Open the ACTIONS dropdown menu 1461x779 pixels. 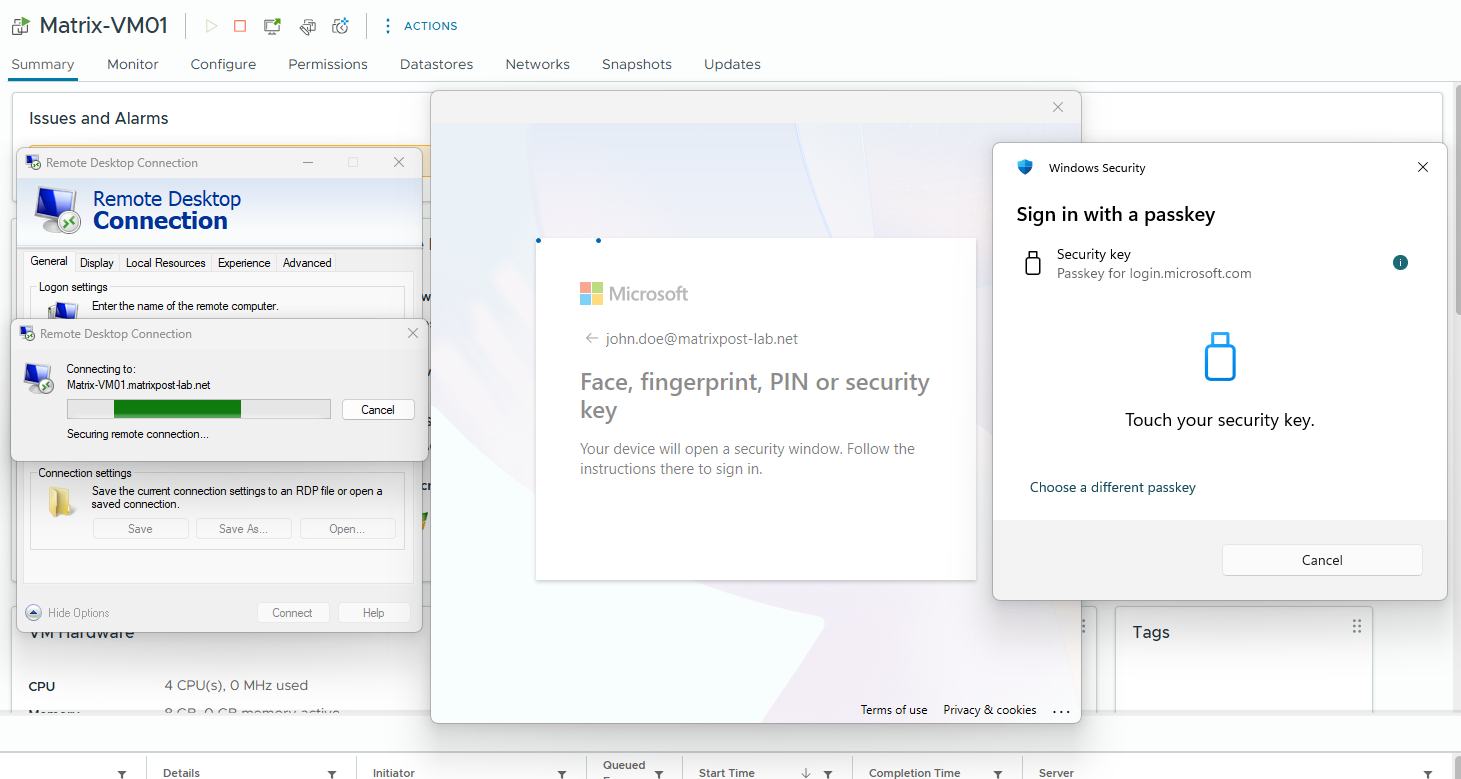421,26
